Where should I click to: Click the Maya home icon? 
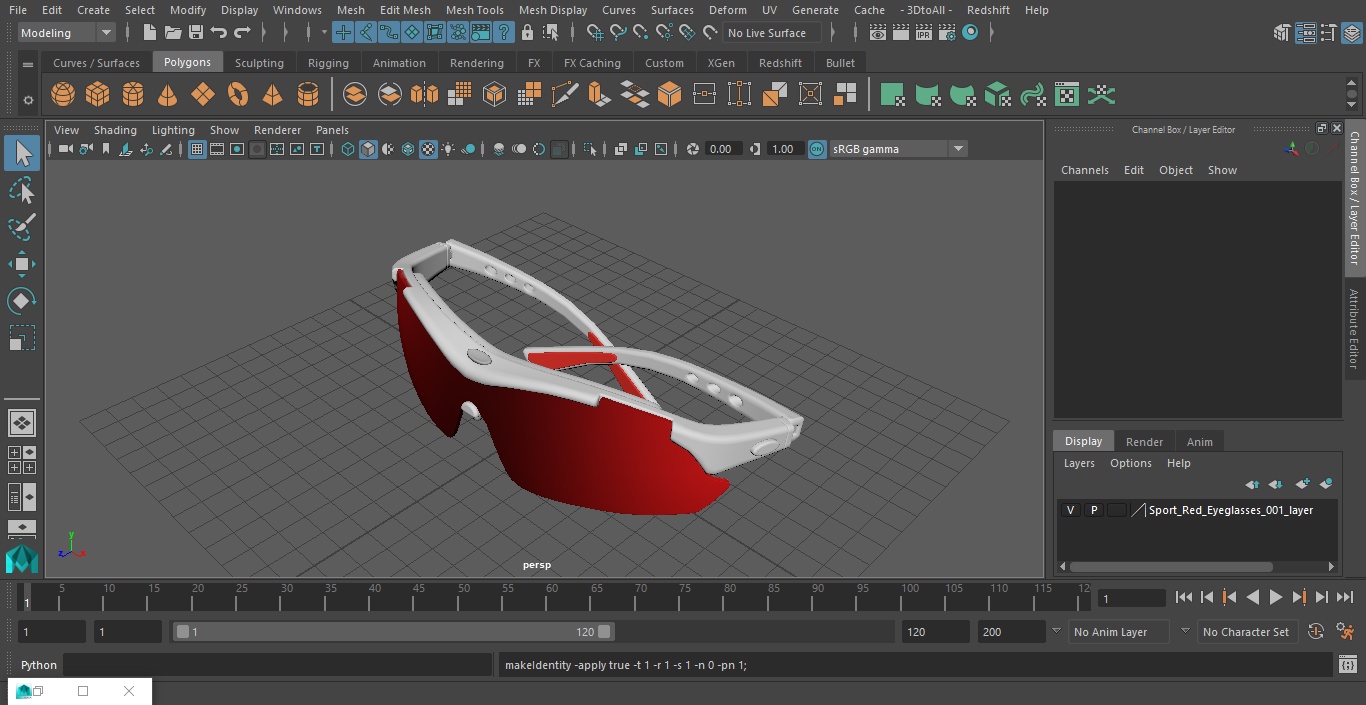pyautogui.click(x=21, y=558)
